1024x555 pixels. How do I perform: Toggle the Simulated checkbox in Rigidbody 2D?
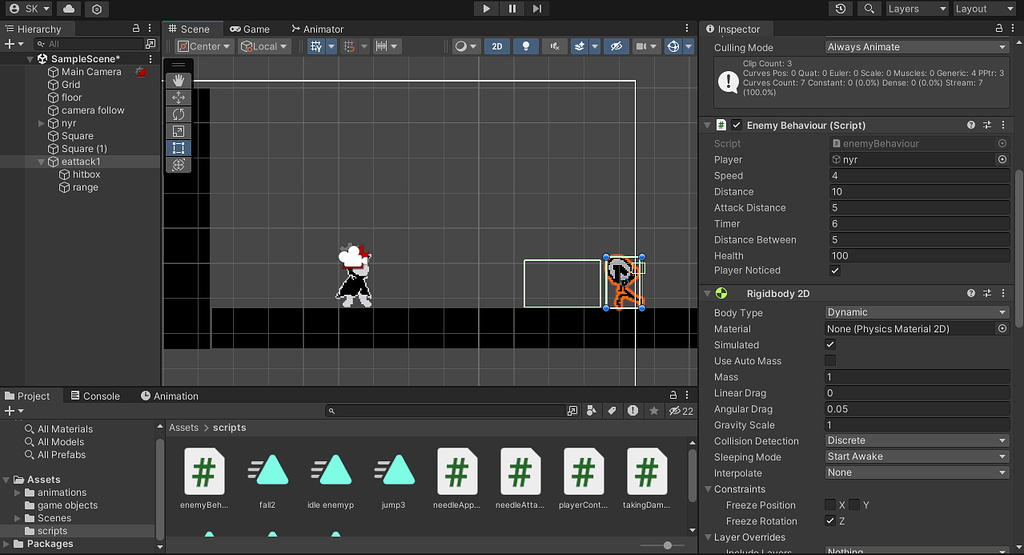coord(830,345)
